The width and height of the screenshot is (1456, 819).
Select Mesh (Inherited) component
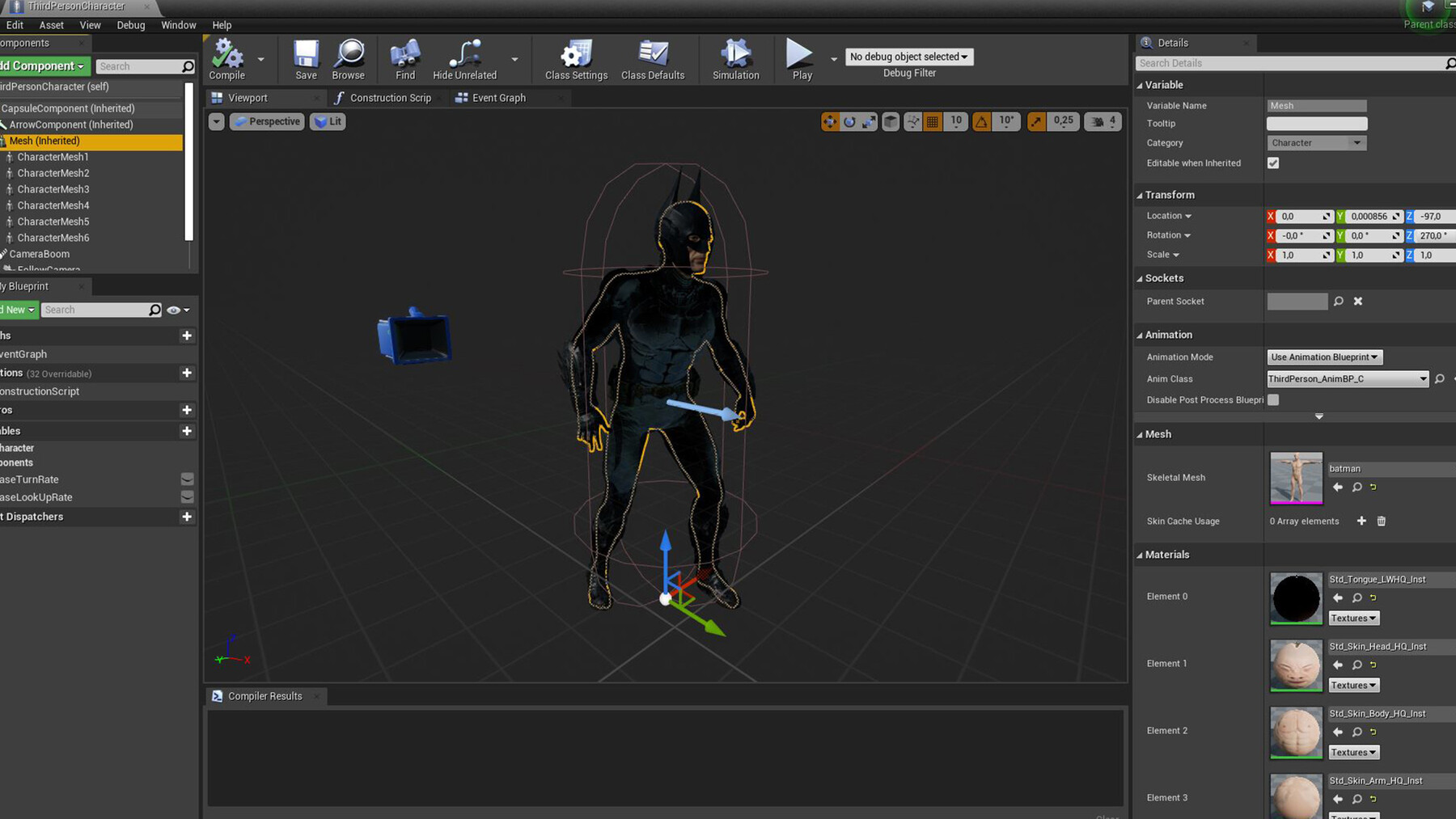point(91,141)
